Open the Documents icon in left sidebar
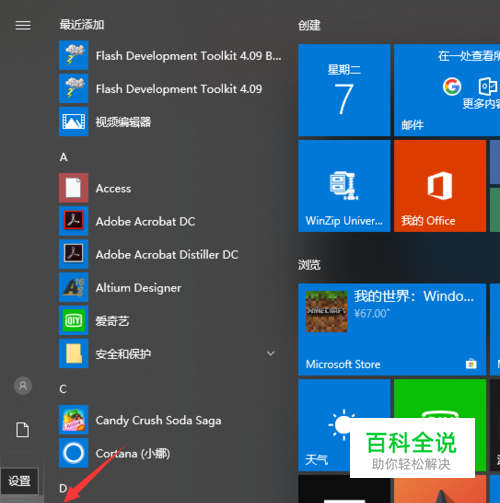Screen dimensions: 500x503 [x=23, y=429]
